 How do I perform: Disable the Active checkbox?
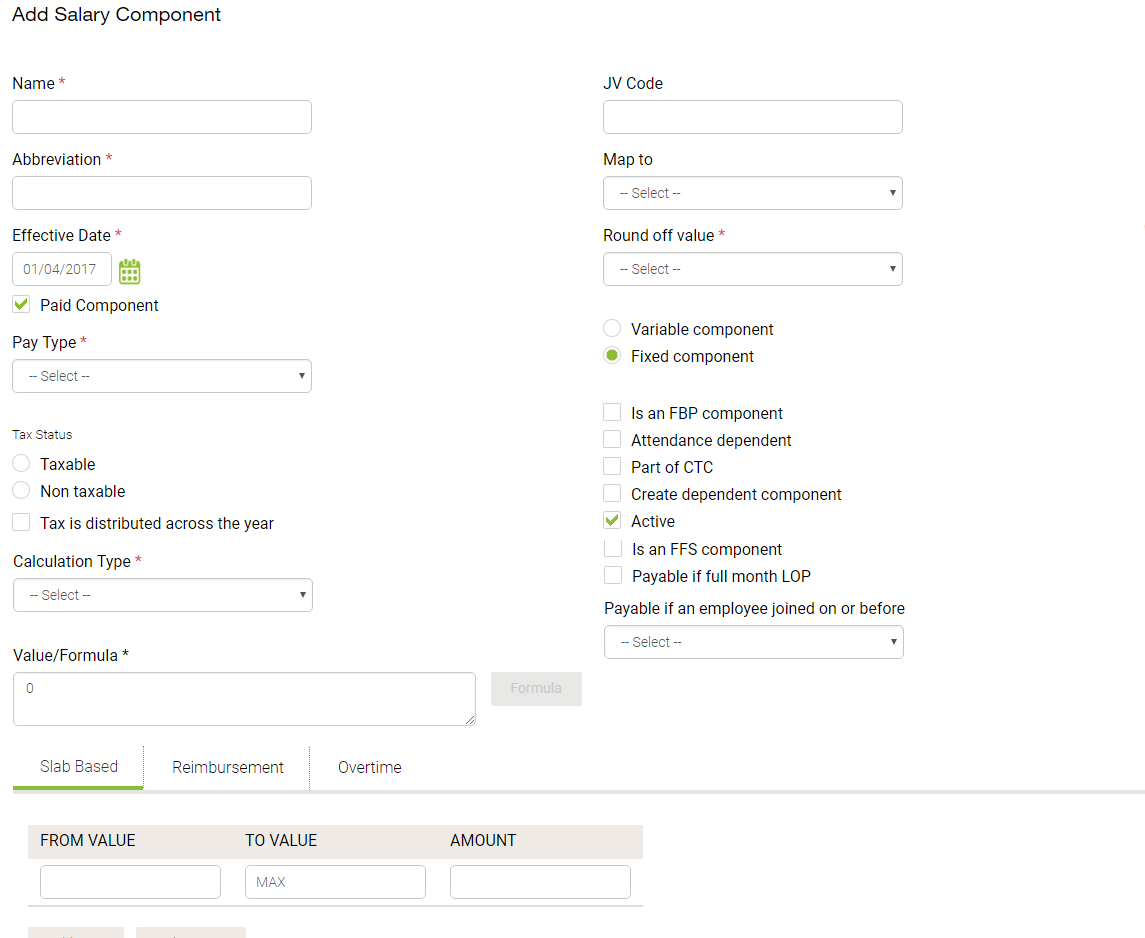[611, 520]
